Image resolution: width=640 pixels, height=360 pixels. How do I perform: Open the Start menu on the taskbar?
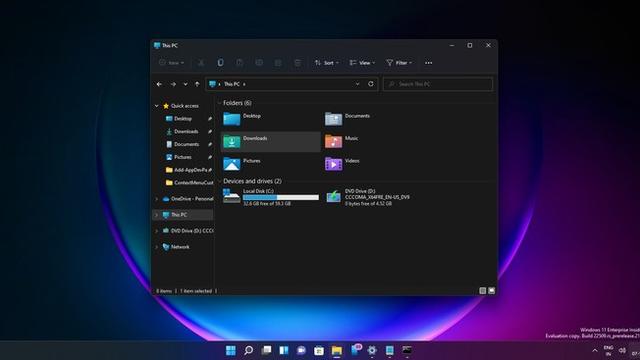[231, 350]
